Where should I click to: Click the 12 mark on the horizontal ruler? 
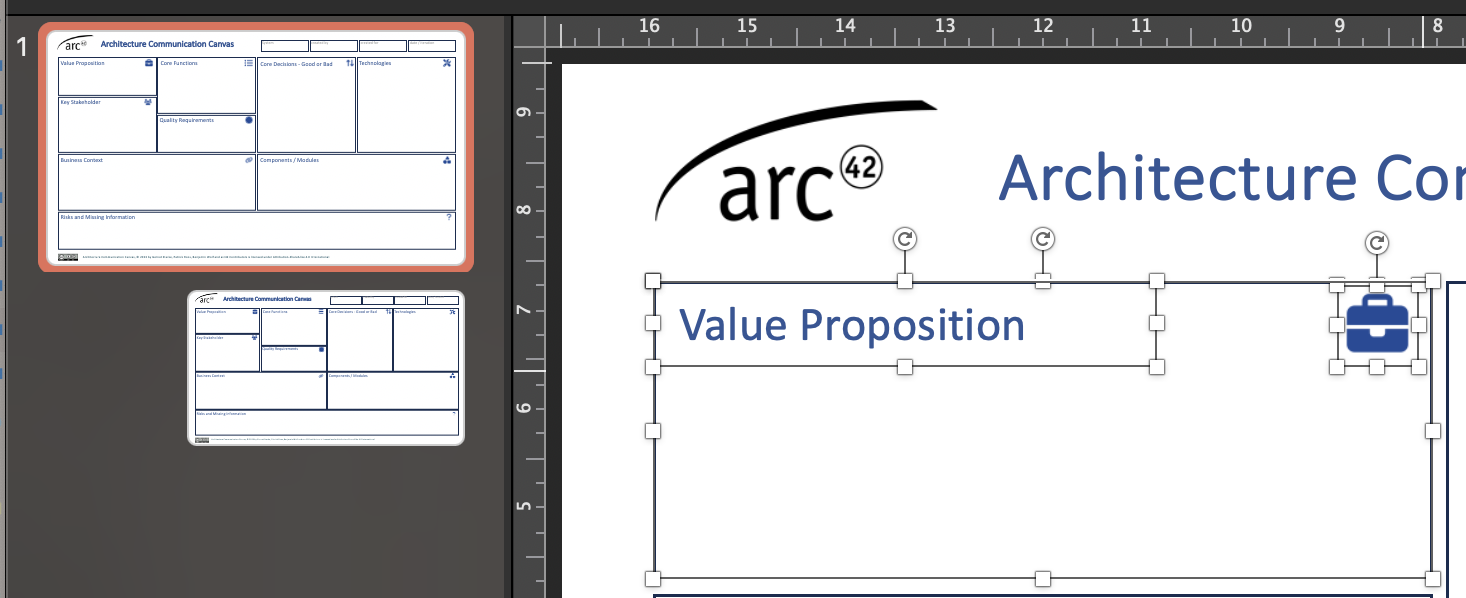pyautogui.click(x=1043, y=26)
